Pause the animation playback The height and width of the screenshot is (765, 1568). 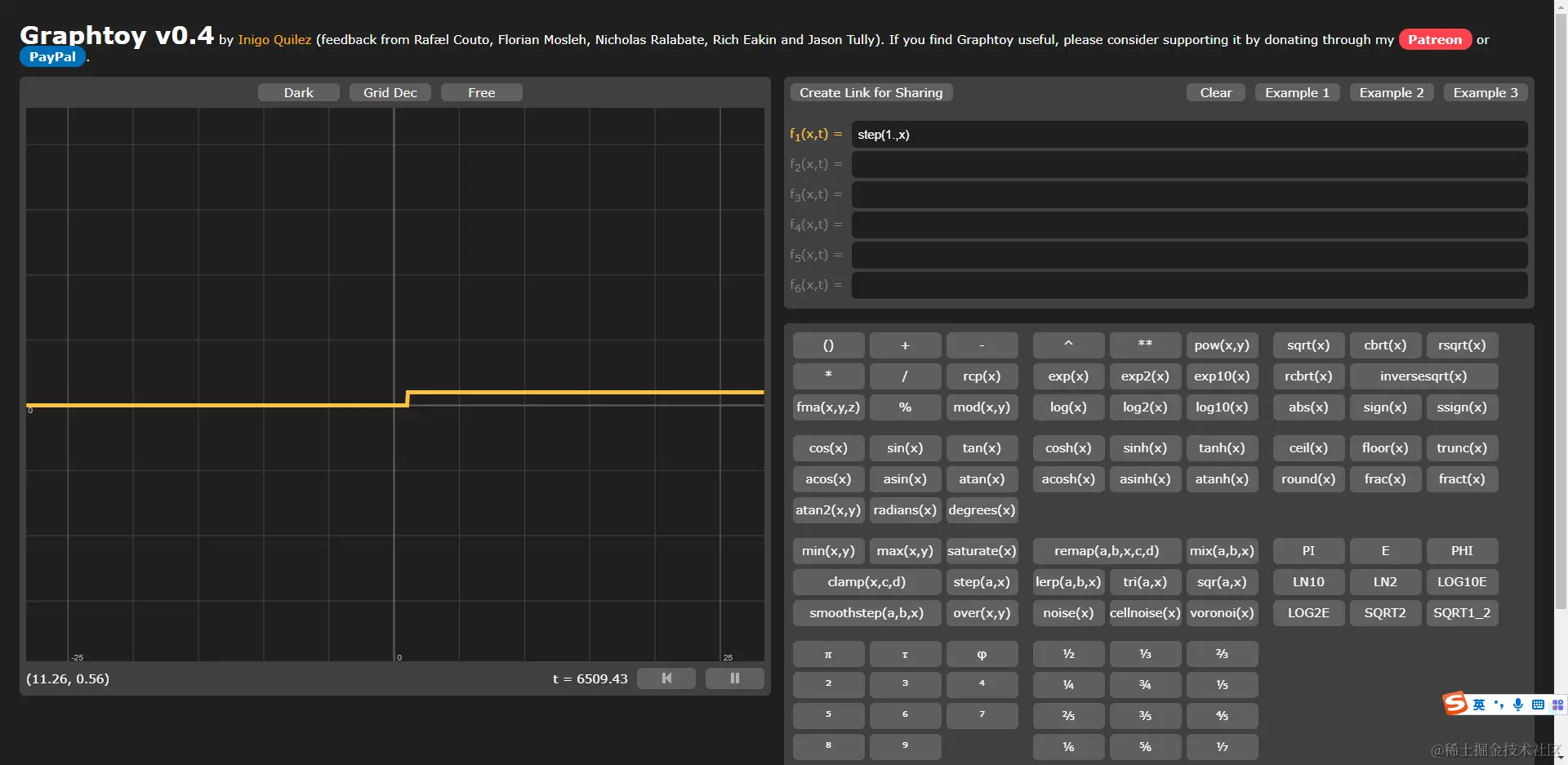tap(733, 678)
